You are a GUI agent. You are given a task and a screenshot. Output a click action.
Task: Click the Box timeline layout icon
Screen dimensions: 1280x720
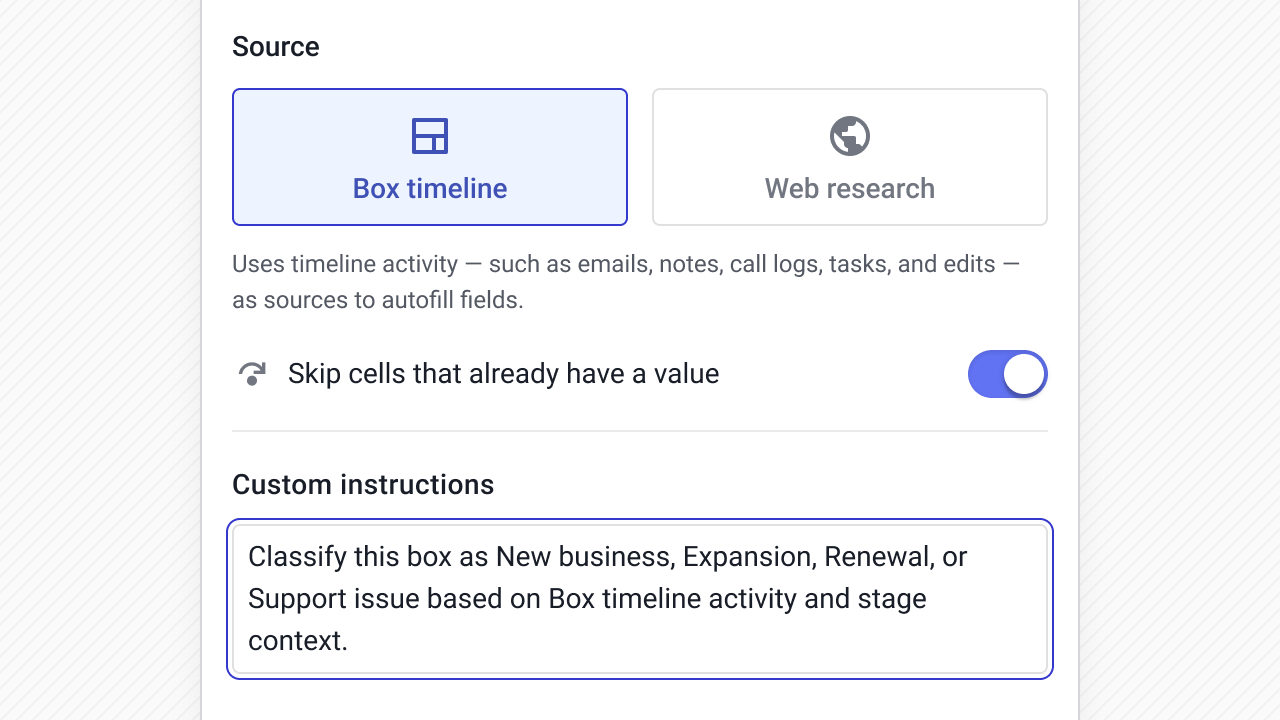pos(430,136)
